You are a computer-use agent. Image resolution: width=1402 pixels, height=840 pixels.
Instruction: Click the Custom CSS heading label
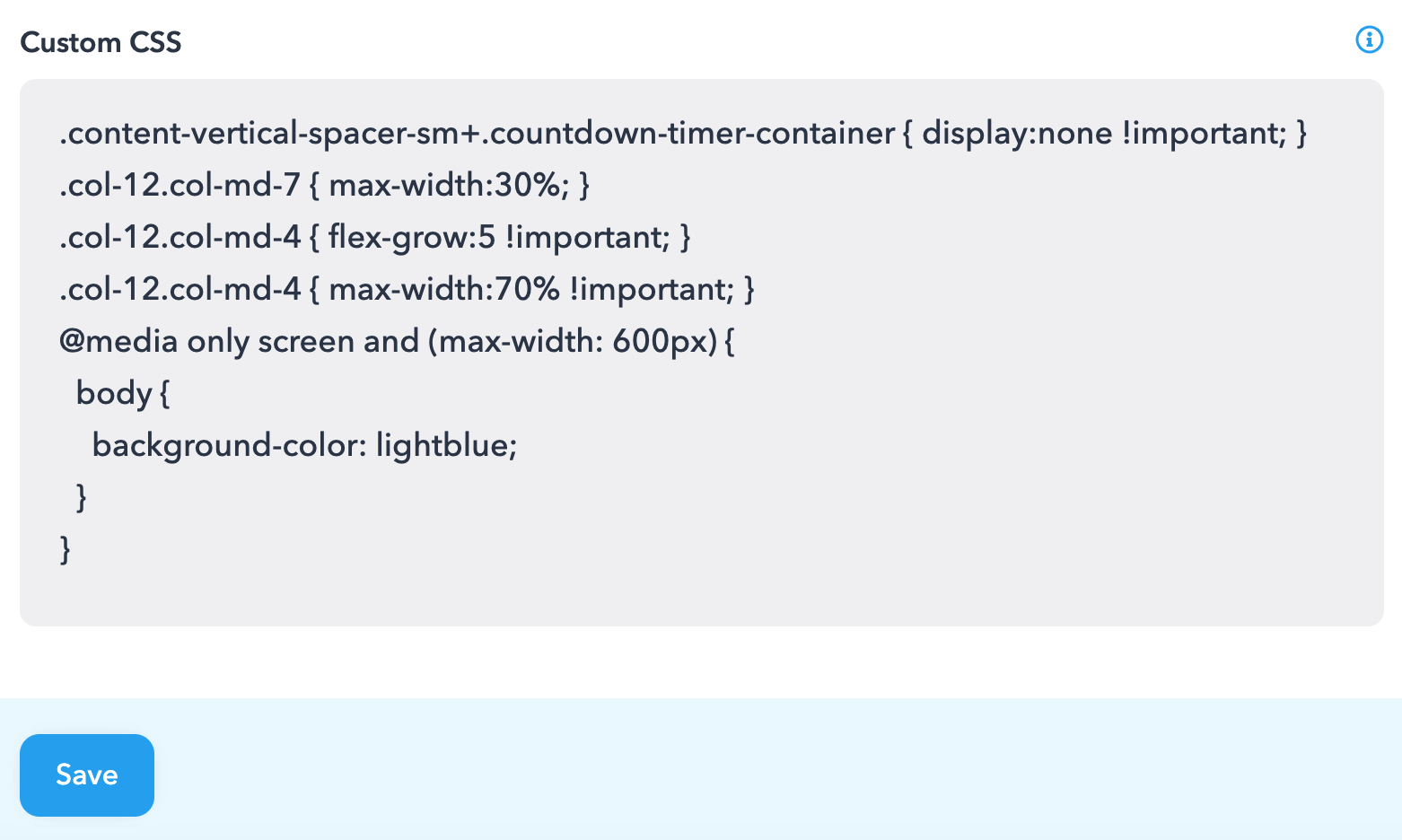pyautogui.click(x=101, y=42)
